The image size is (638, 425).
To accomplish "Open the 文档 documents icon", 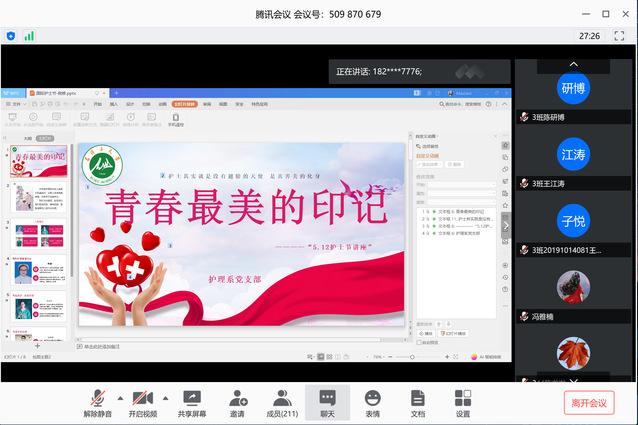I will pyautogui.click(x=418, y=402).
